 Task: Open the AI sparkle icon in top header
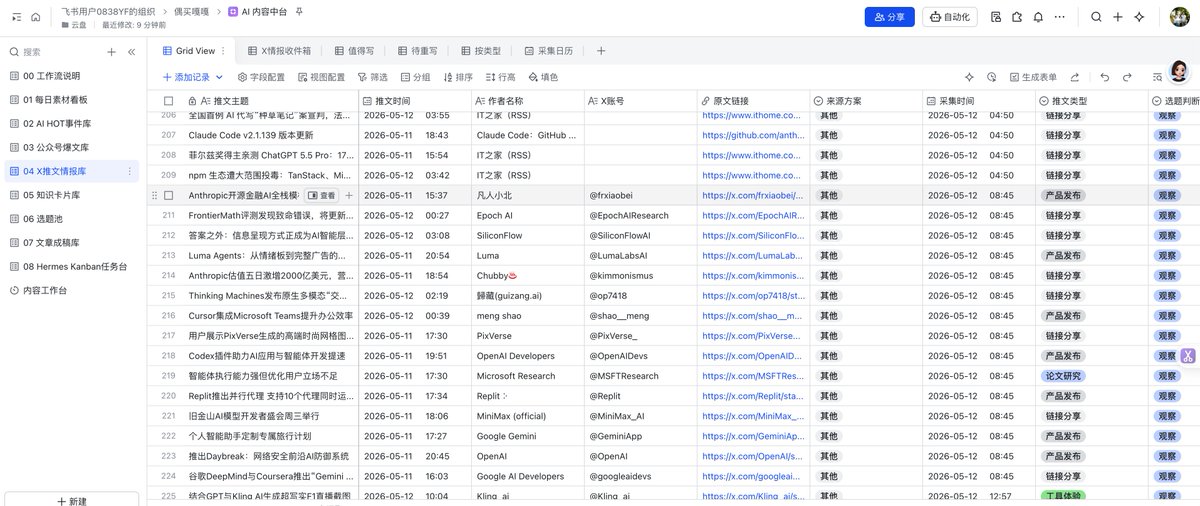[1140, 17]
